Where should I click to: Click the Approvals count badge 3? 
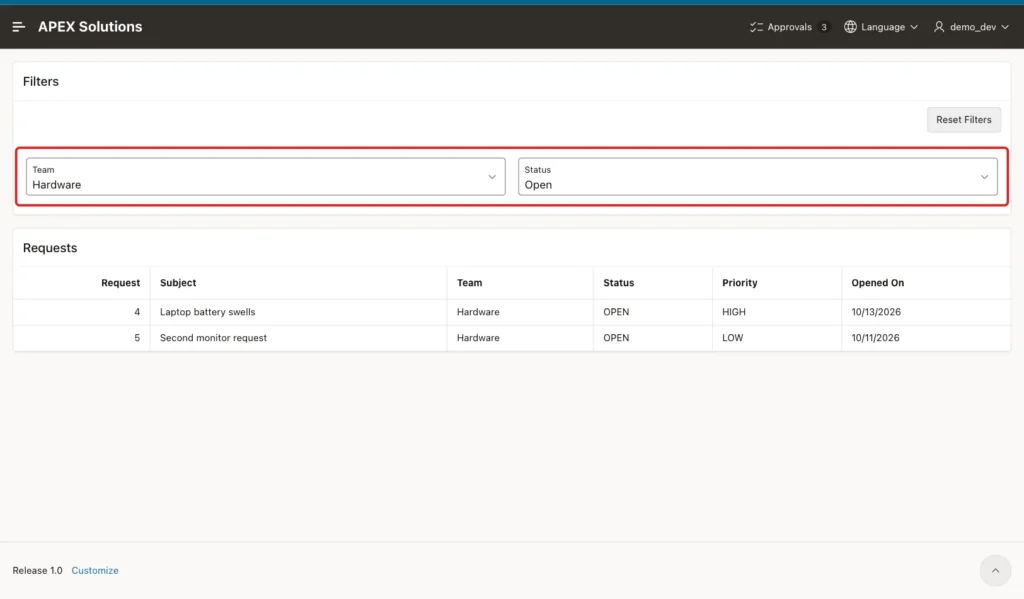[824, 27]
